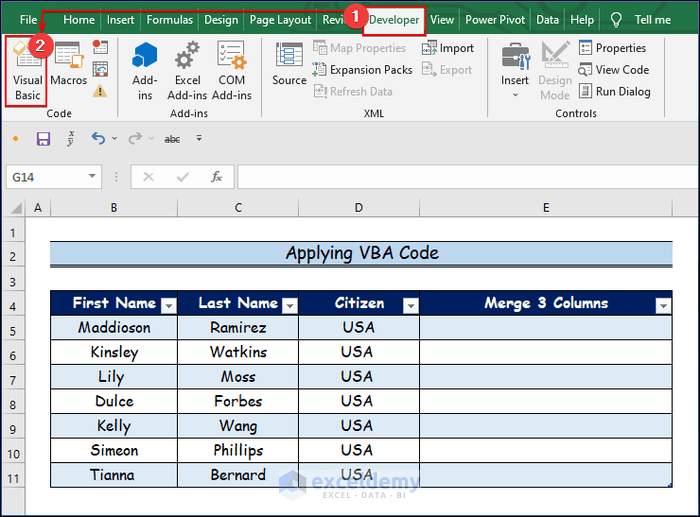Switch to the Home tab

pyautogui.click(x=79, y=20)
